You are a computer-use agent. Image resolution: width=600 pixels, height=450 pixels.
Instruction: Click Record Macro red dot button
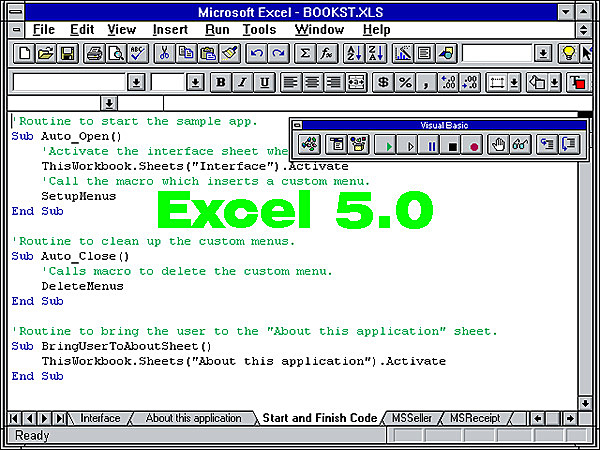click(474, 145)
